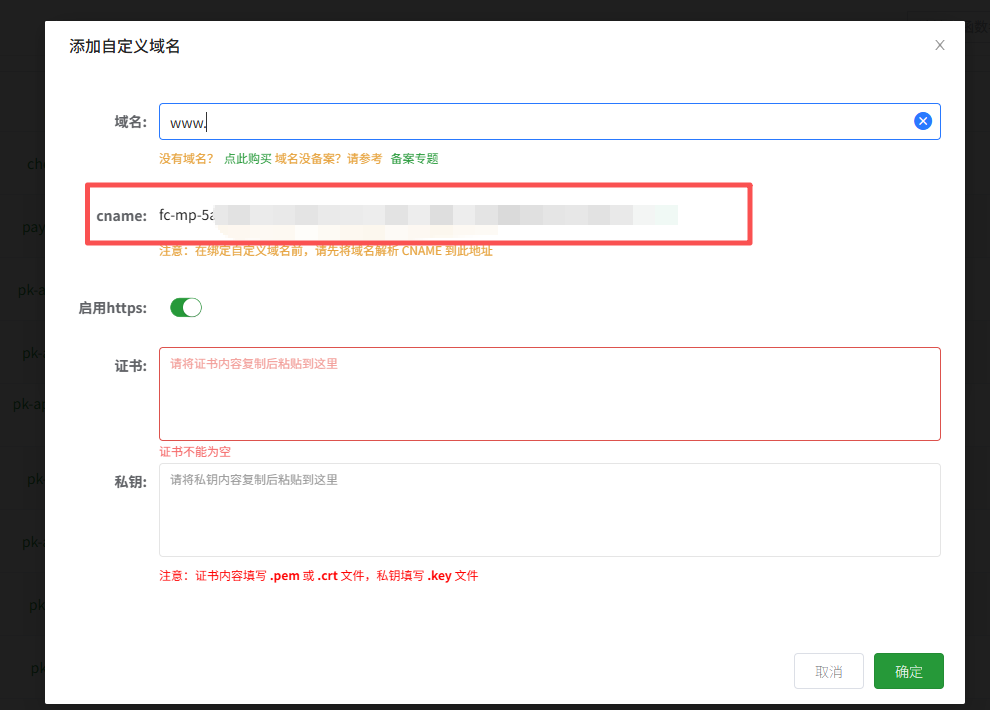Close the 添加自定义域名 dialog with X
Image resolution: width=990 pixels, height=710 pixels.
pyautogui.click(x=939, y=45)
